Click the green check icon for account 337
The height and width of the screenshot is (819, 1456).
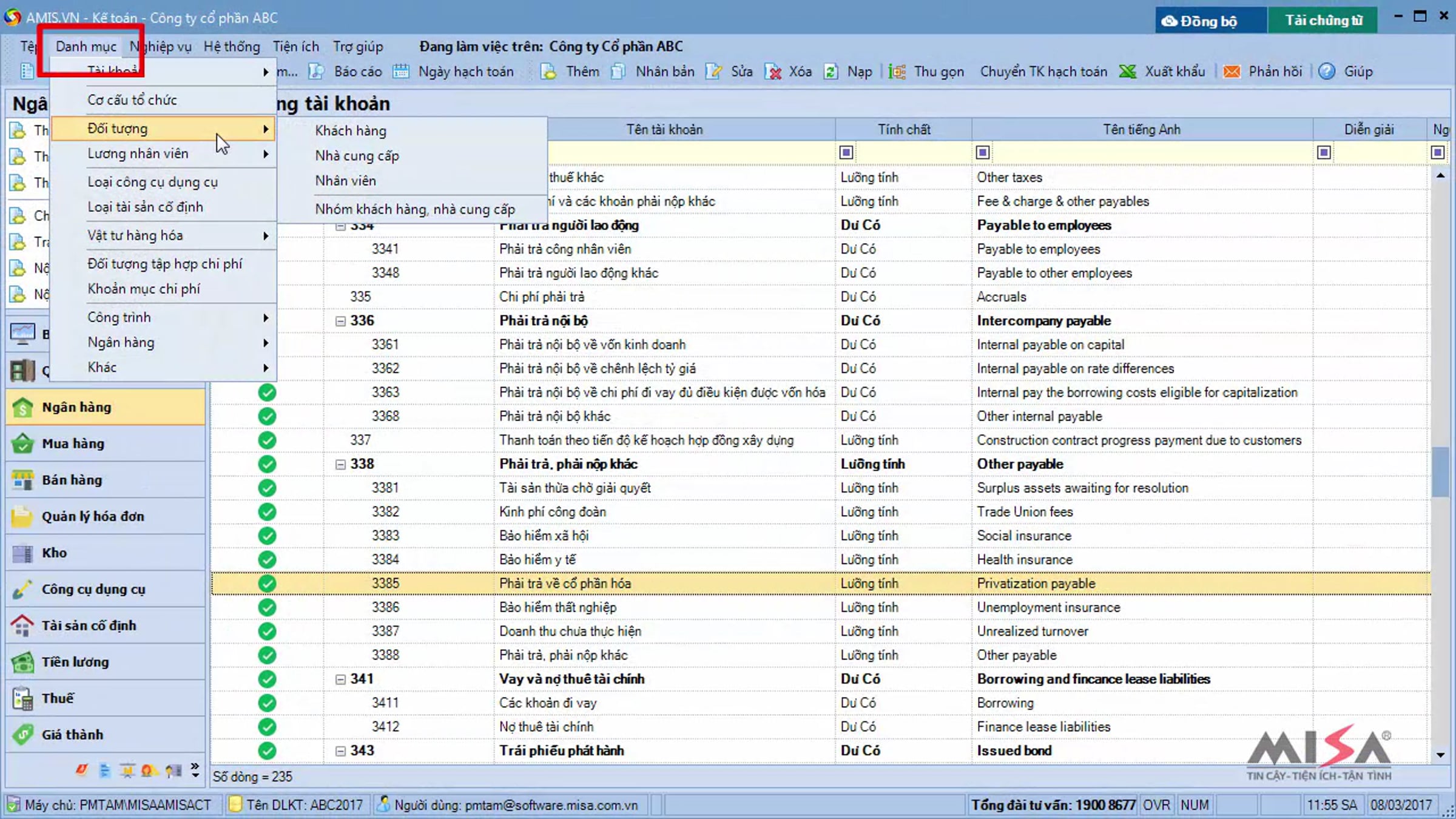coord(267,440)
